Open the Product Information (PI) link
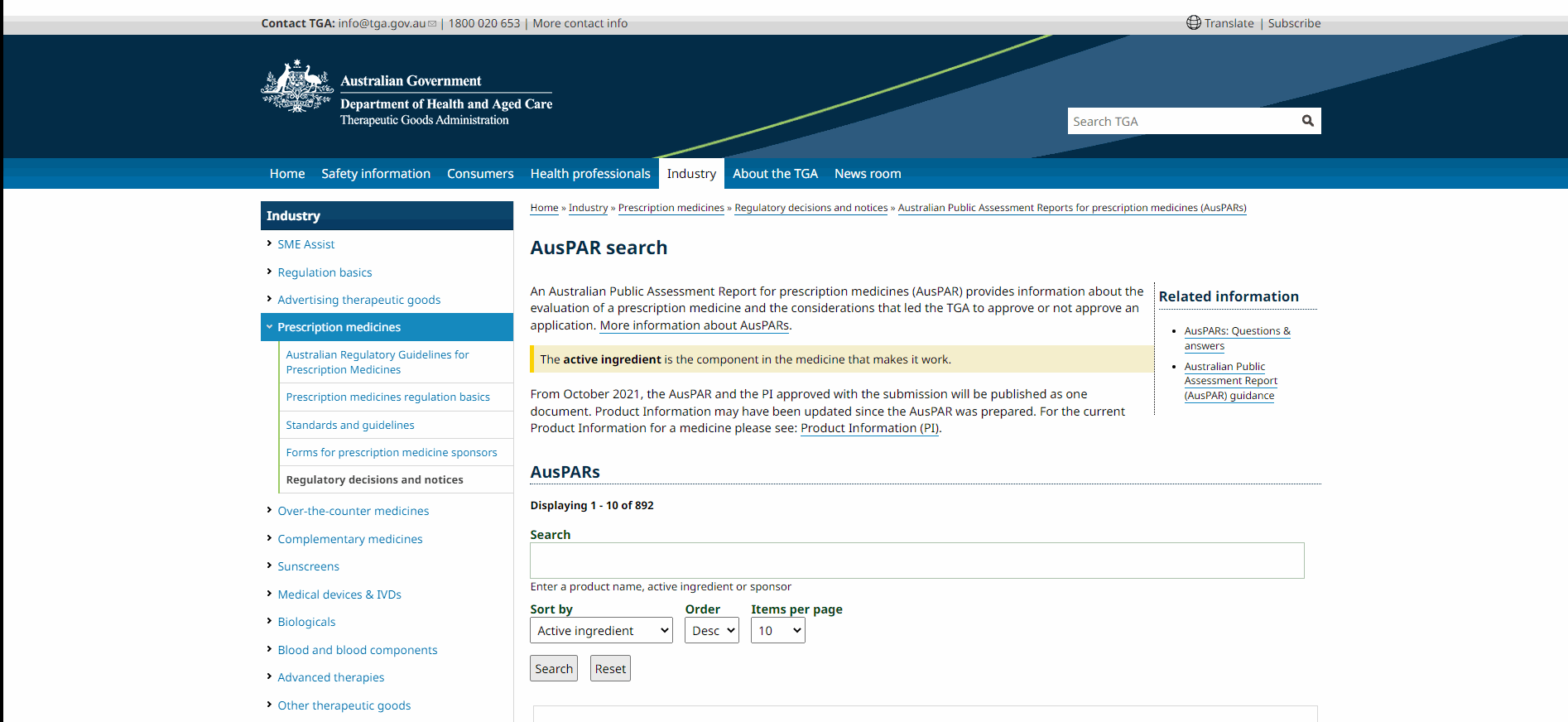This screenshot has width=1568, height=722. coord(870,428)
